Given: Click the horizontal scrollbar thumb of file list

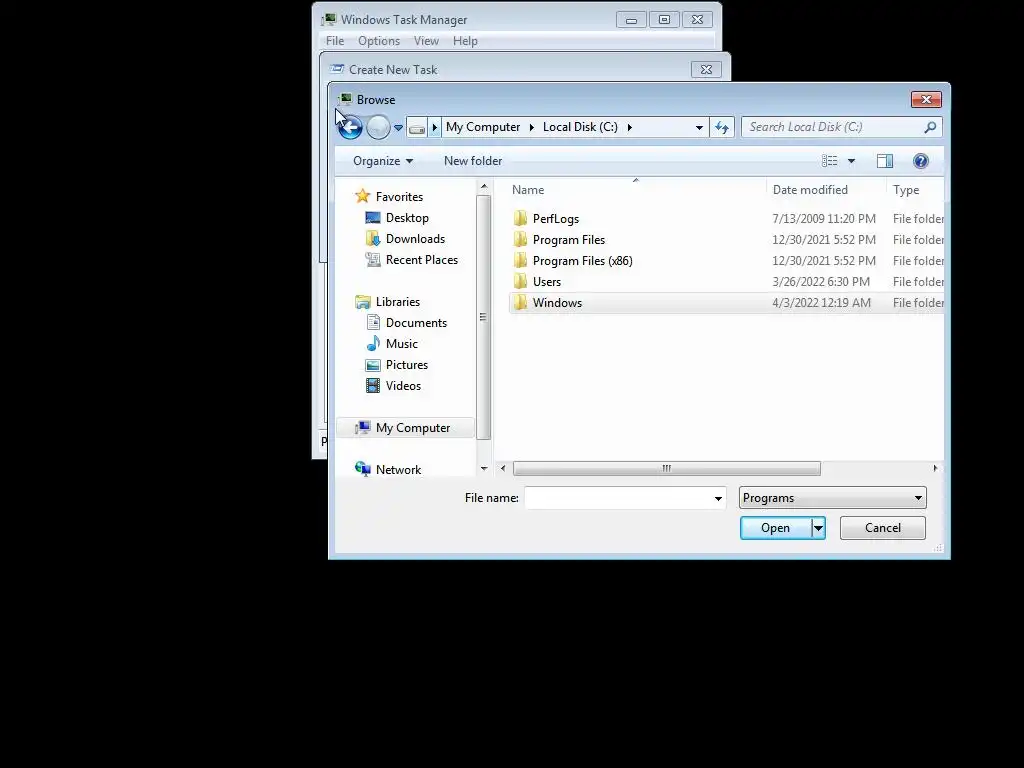Looking at the screenshot, I should [667, 468].
